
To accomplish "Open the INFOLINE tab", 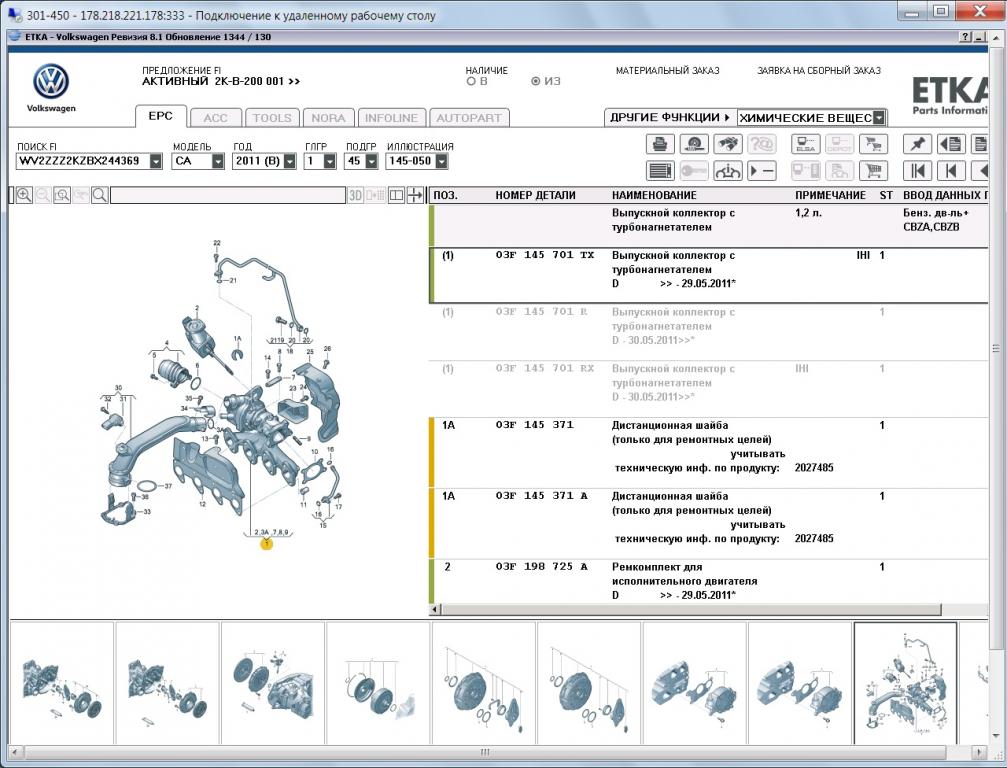I will 392,118.
